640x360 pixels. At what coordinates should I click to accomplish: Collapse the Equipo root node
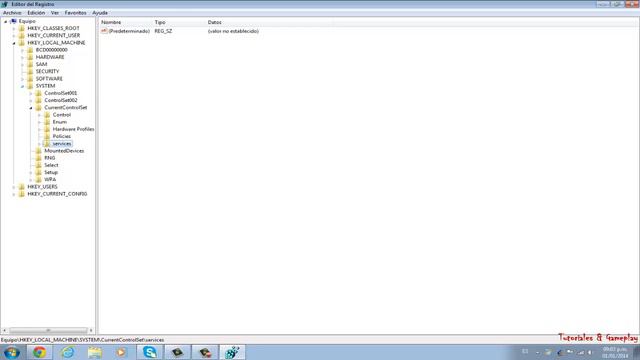[6, 21]
